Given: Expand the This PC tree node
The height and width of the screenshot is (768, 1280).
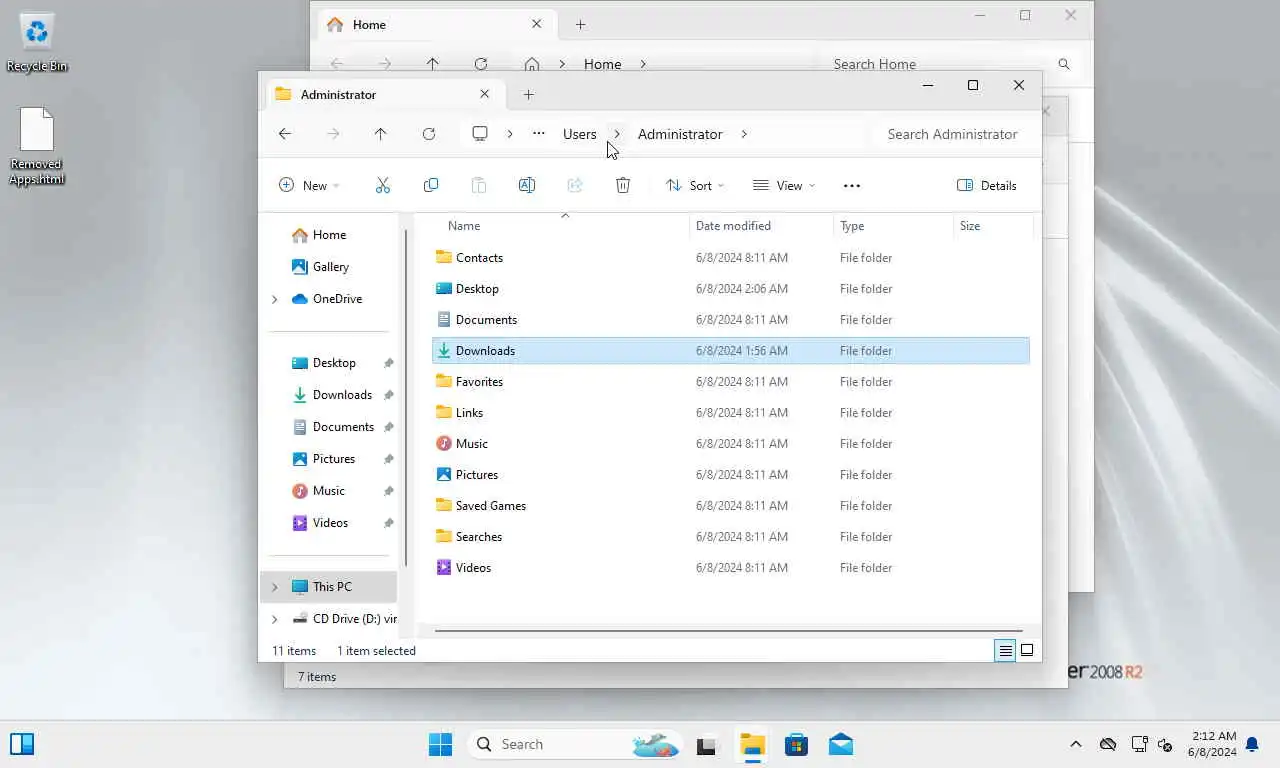Looking at the screenshot, I should point(275,587).
